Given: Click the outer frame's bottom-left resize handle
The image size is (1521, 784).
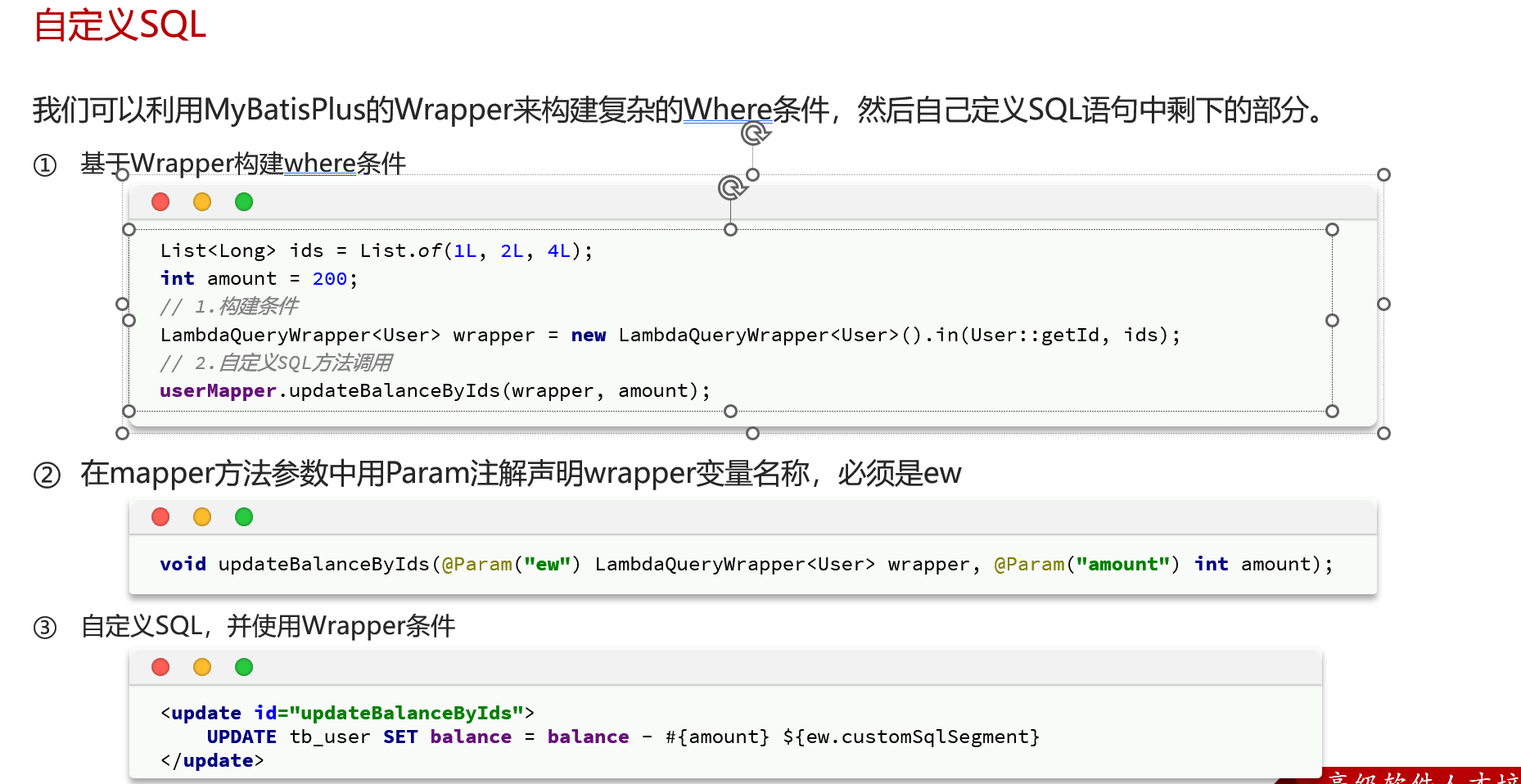Looking at the screenshot, I should coord(122,433).
